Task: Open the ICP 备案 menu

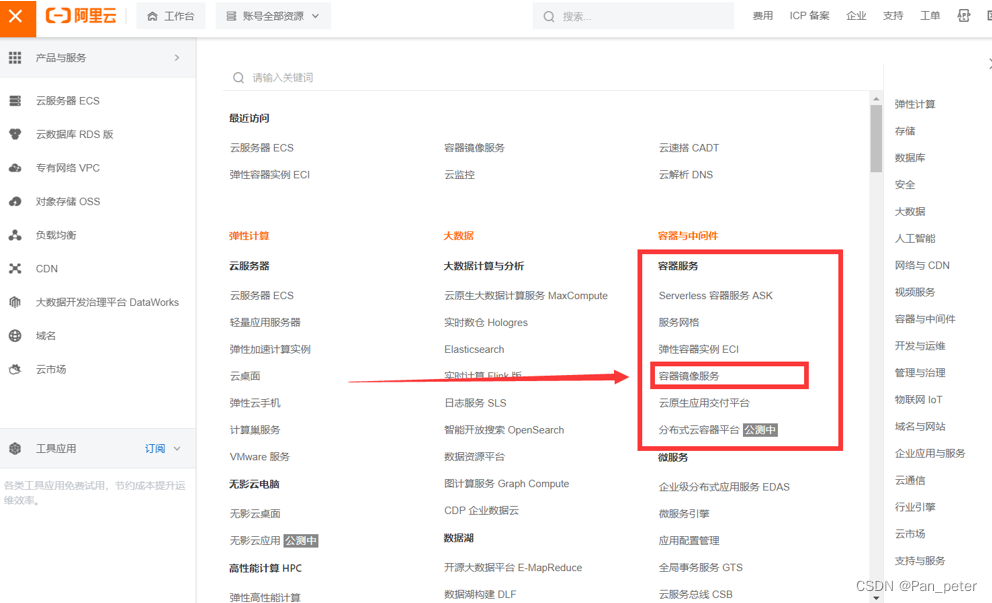Action: [x=809, y=16]
